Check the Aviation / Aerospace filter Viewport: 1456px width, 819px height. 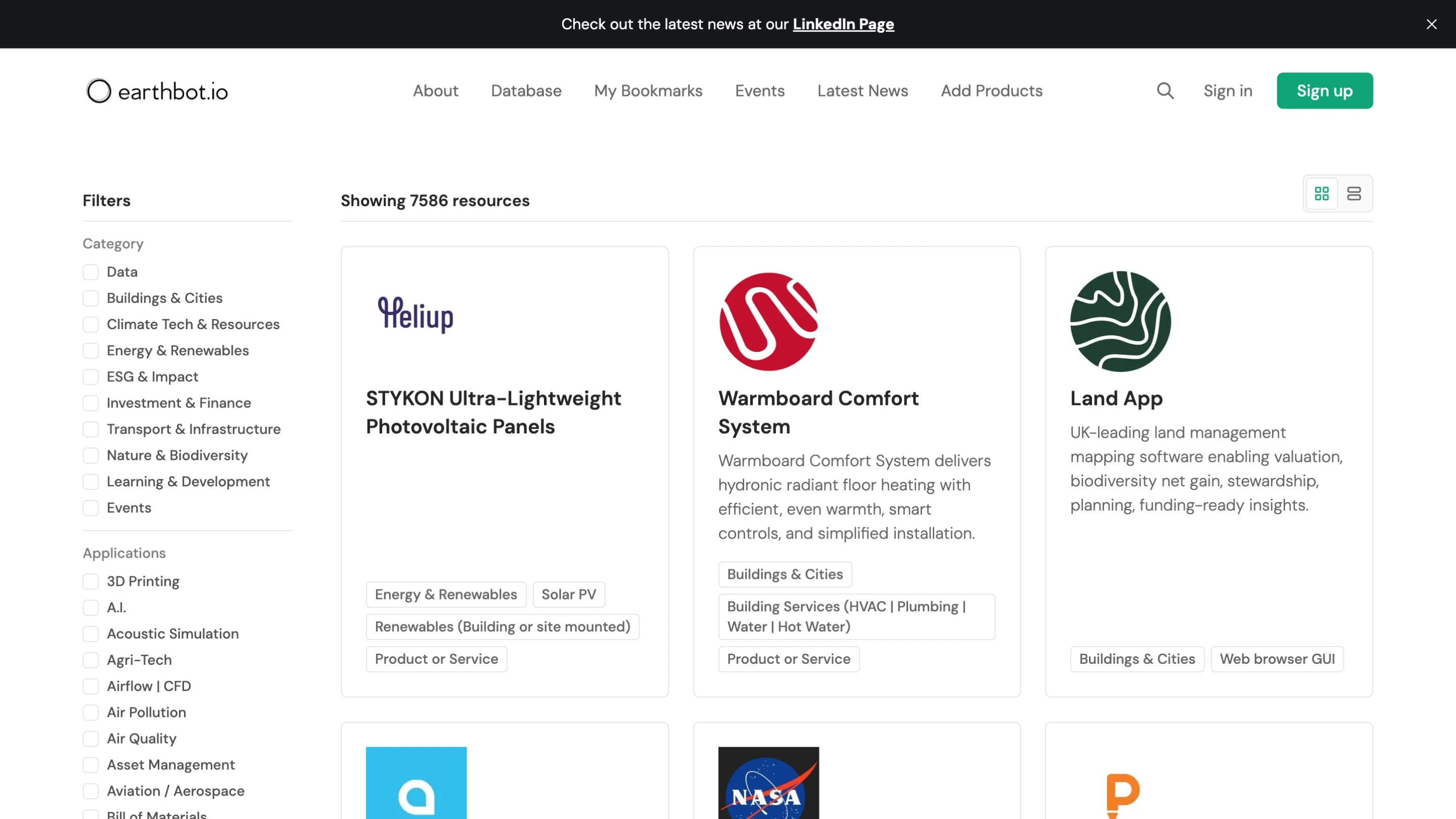click(90, 791)
